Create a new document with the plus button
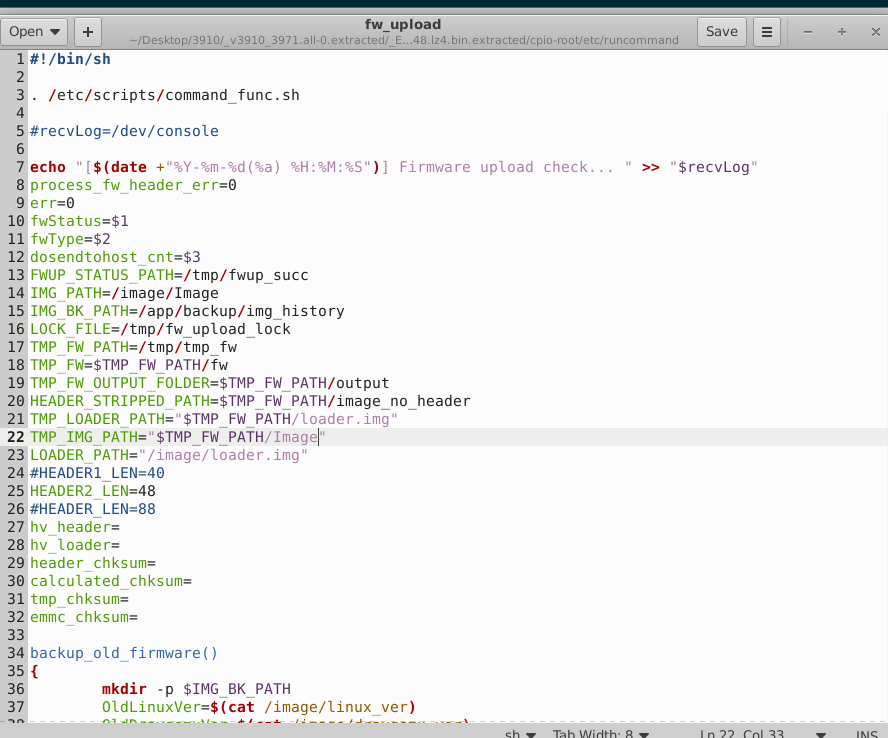 (x=87, y=31)
